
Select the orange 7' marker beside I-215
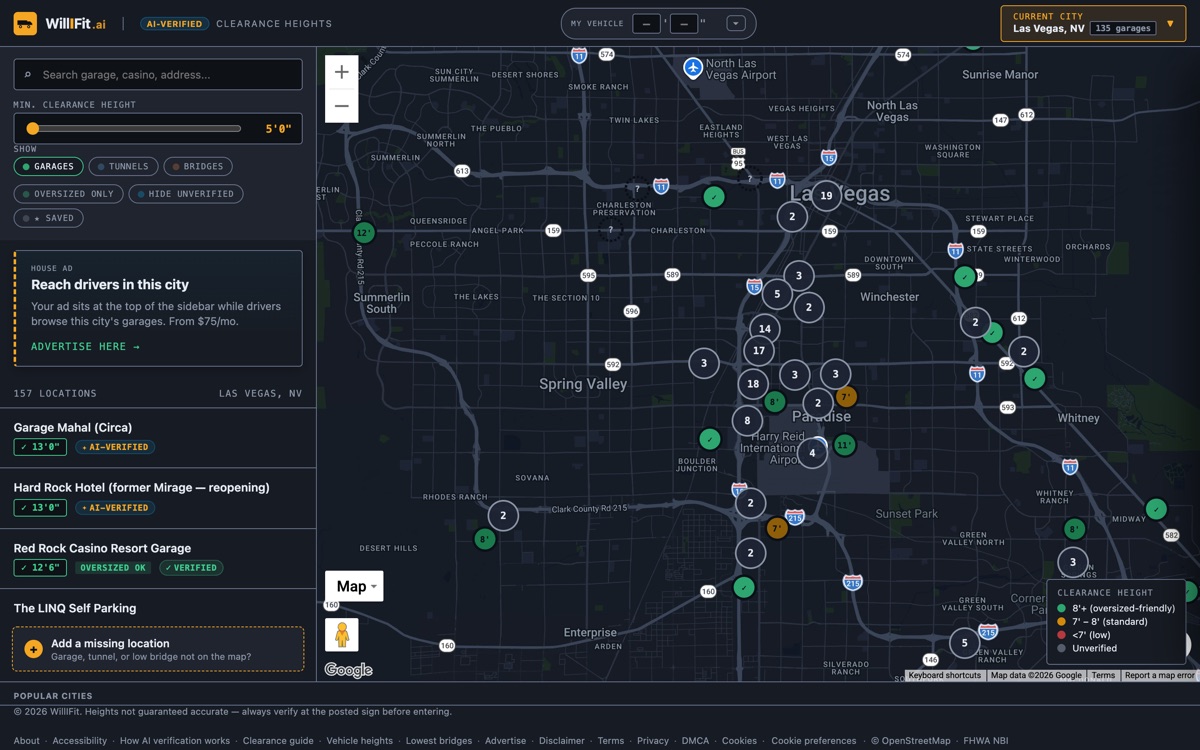click(x=777, y=528)
